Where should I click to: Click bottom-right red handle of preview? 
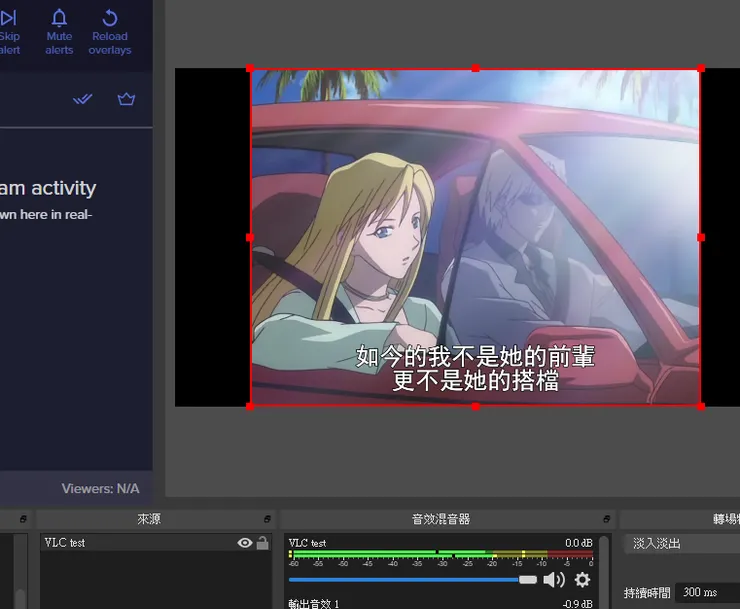pos(701,406)
